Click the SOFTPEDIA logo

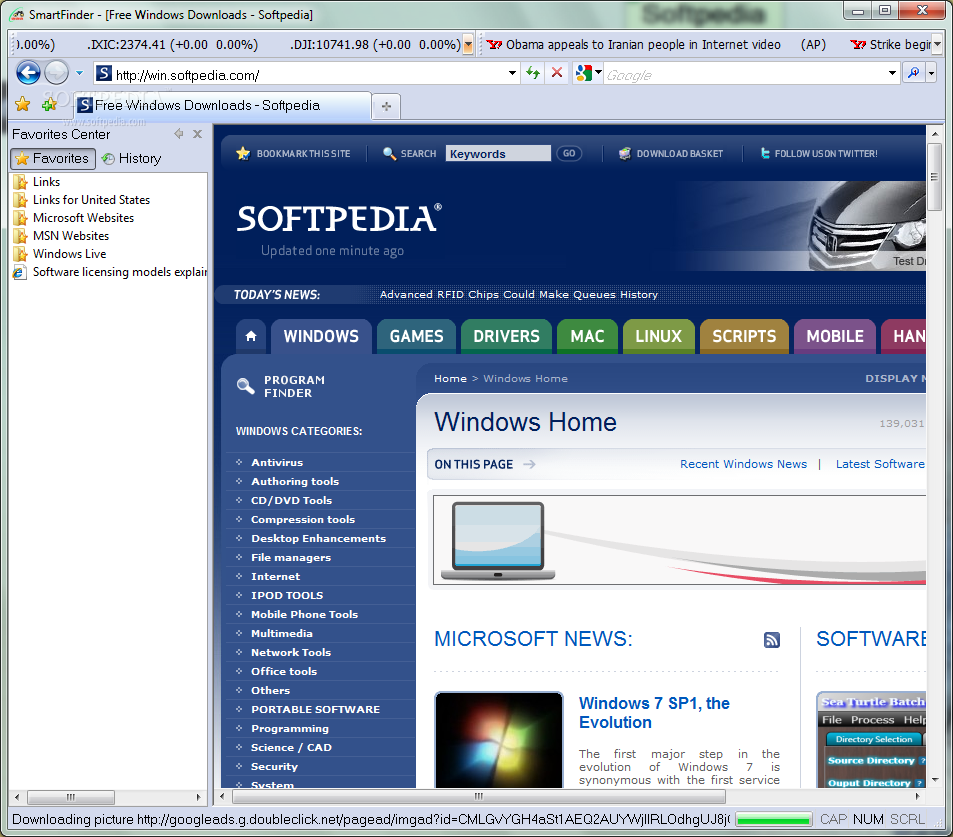[339, 218]
